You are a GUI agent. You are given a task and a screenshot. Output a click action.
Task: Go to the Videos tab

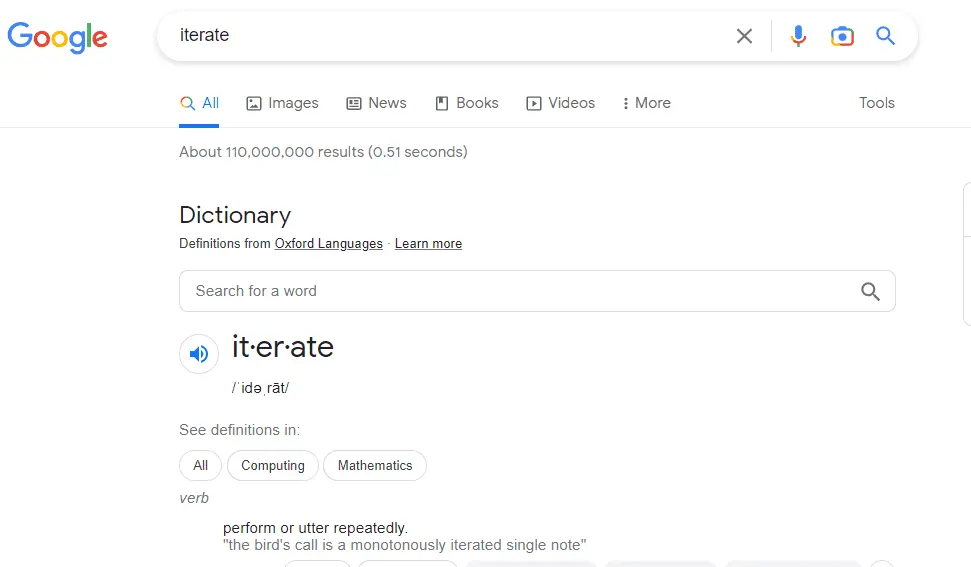(x=561, y=103)
